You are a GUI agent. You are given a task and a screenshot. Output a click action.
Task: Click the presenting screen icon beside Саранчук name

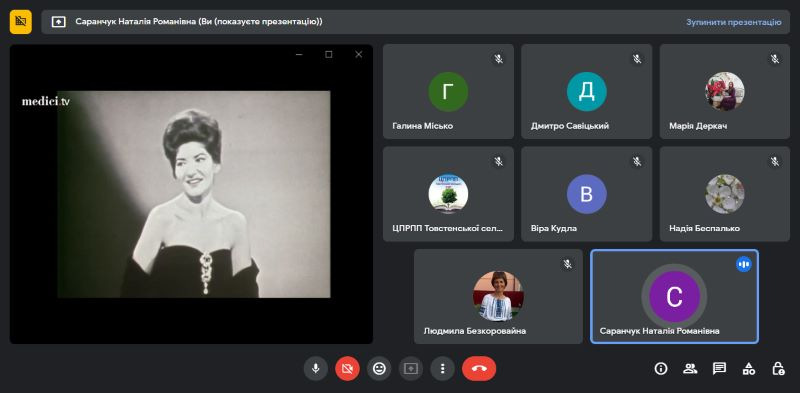click(x=59, y=22)
